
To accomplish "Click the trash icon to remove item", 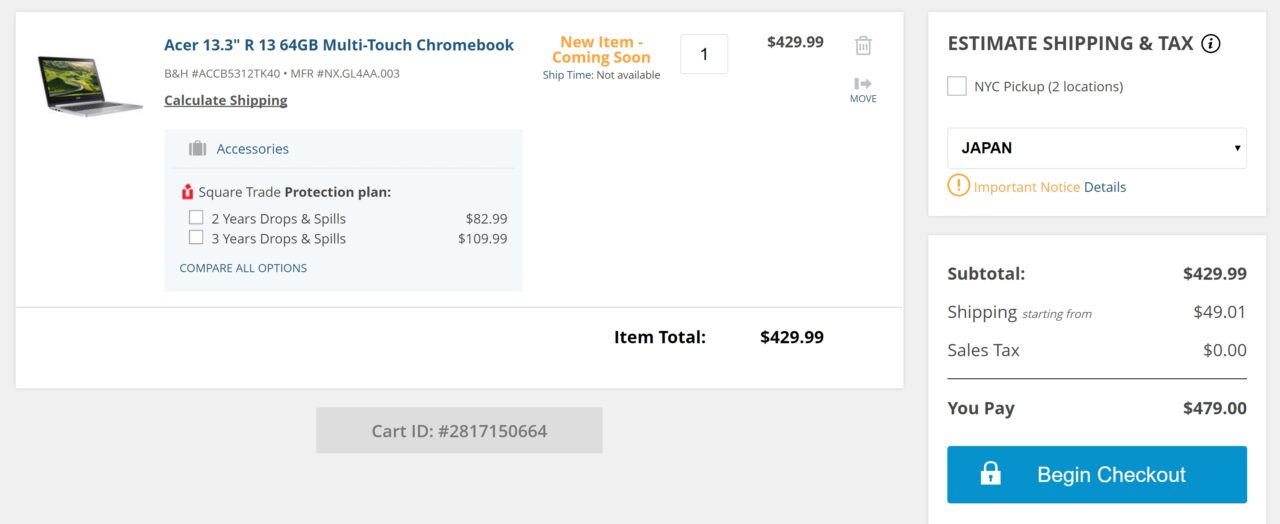I will pyautogui.click(x=863, y=45).
